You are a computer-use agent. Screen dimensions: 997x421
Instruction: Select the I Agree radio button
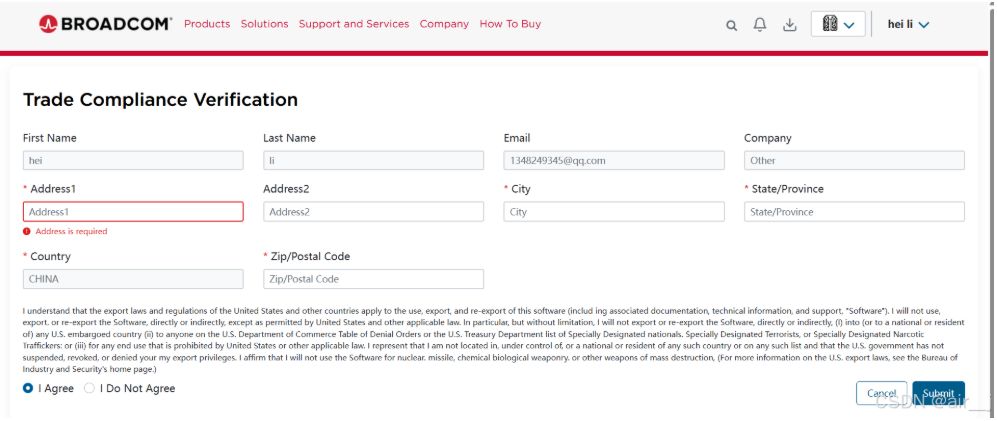coord(27,388)
